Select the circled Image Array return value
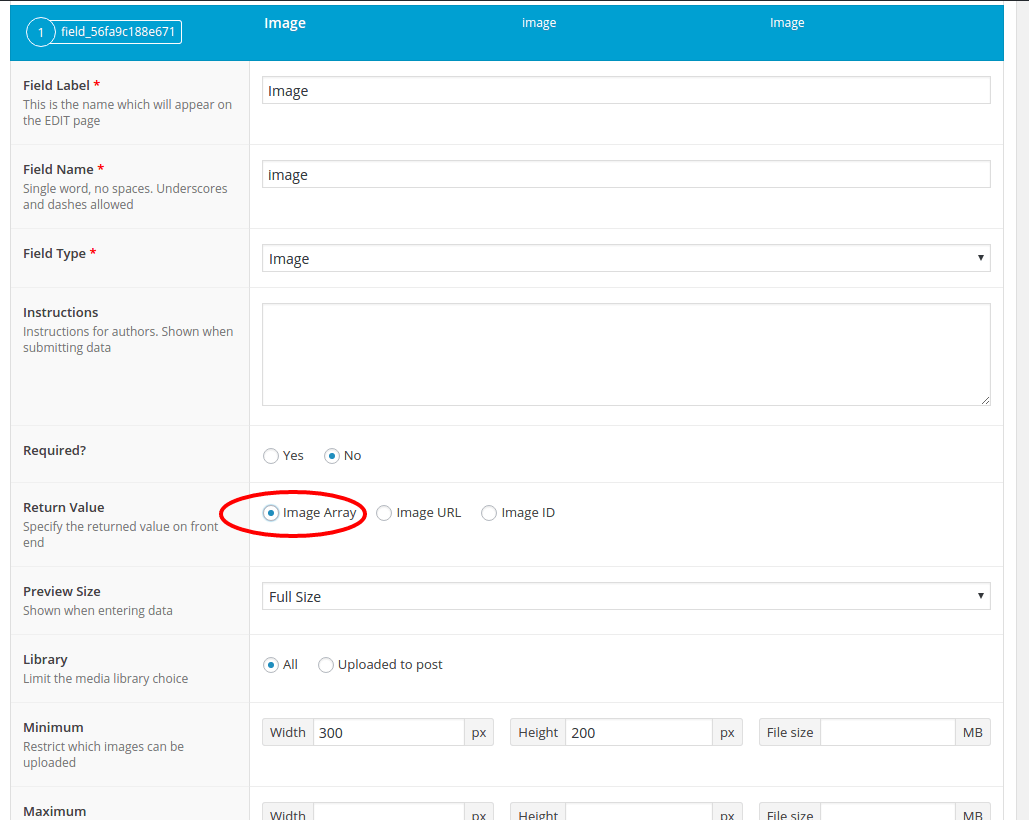This screenshot has height=820, width=1029. coord(270,512)
